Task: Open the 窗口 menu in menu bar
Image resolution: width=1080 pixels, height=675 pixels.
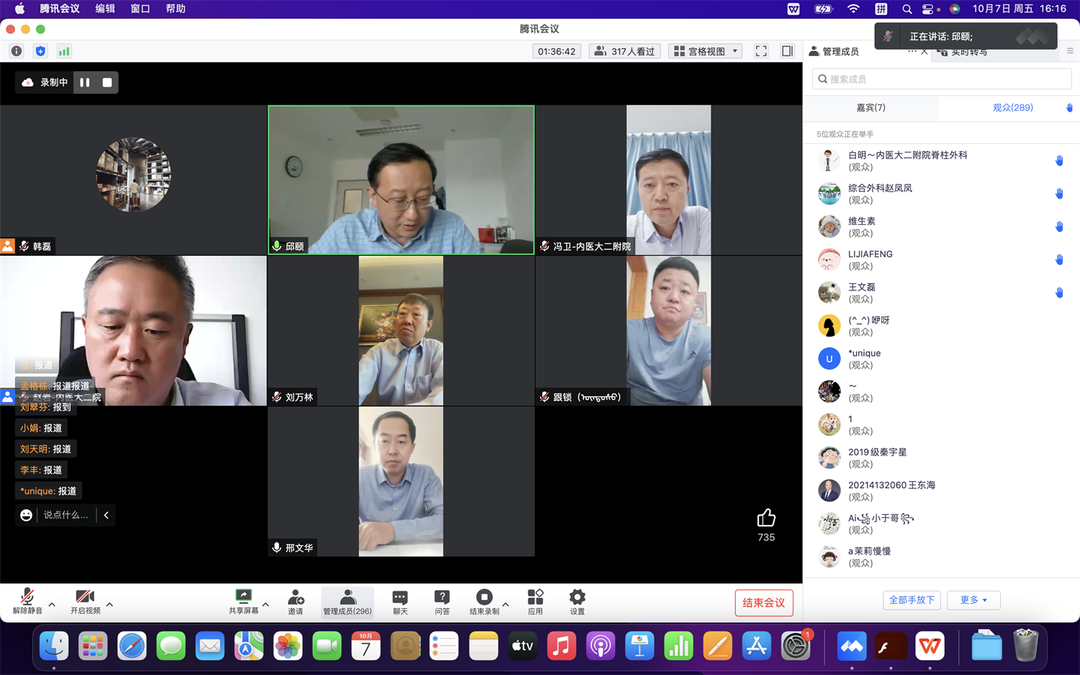Action: tap(140, 9)
